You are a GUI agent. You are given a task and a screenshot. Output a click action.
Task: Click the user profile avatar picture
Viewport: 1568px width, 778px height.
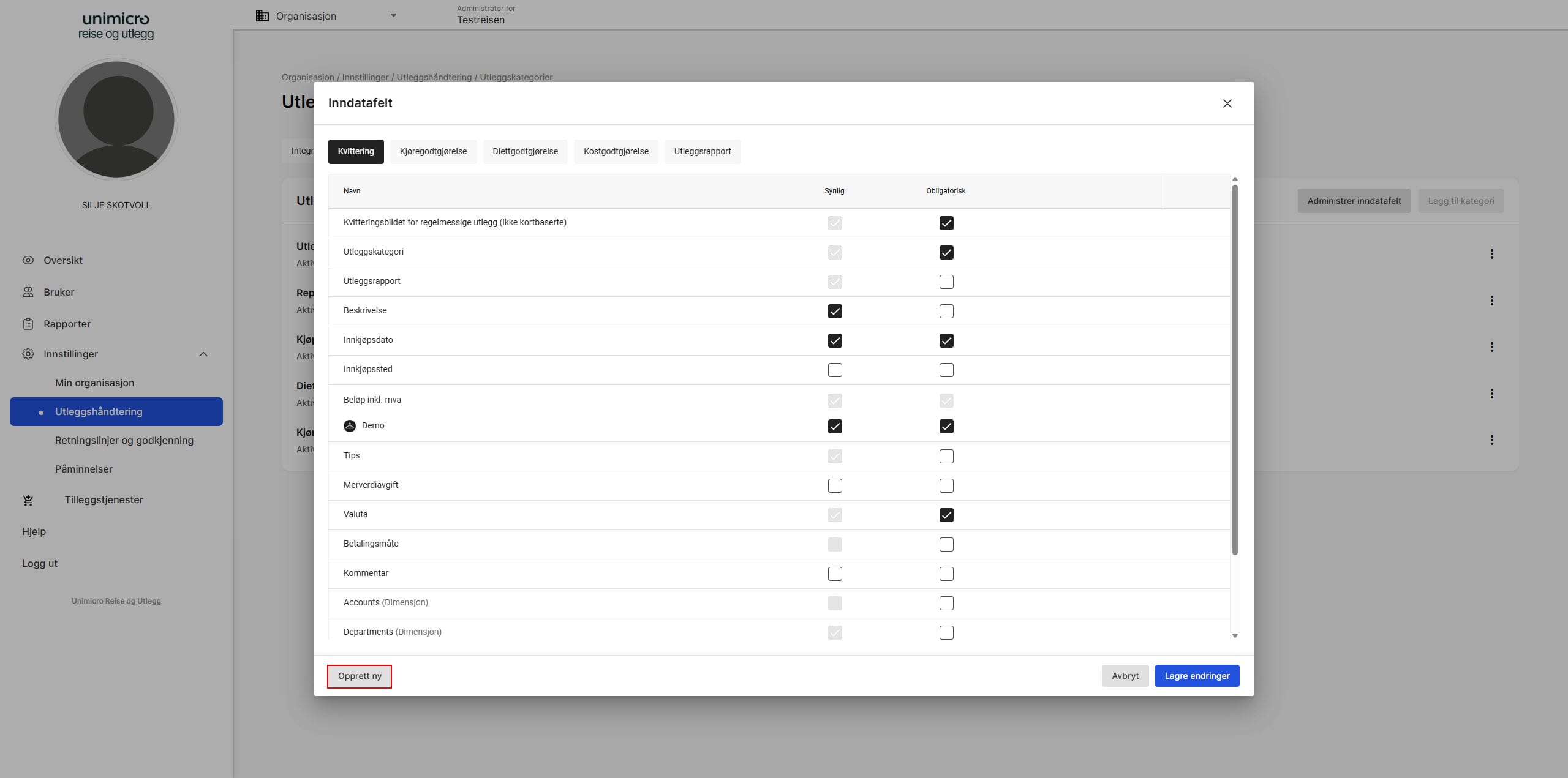pyautogui.click(x=116, y=119)
